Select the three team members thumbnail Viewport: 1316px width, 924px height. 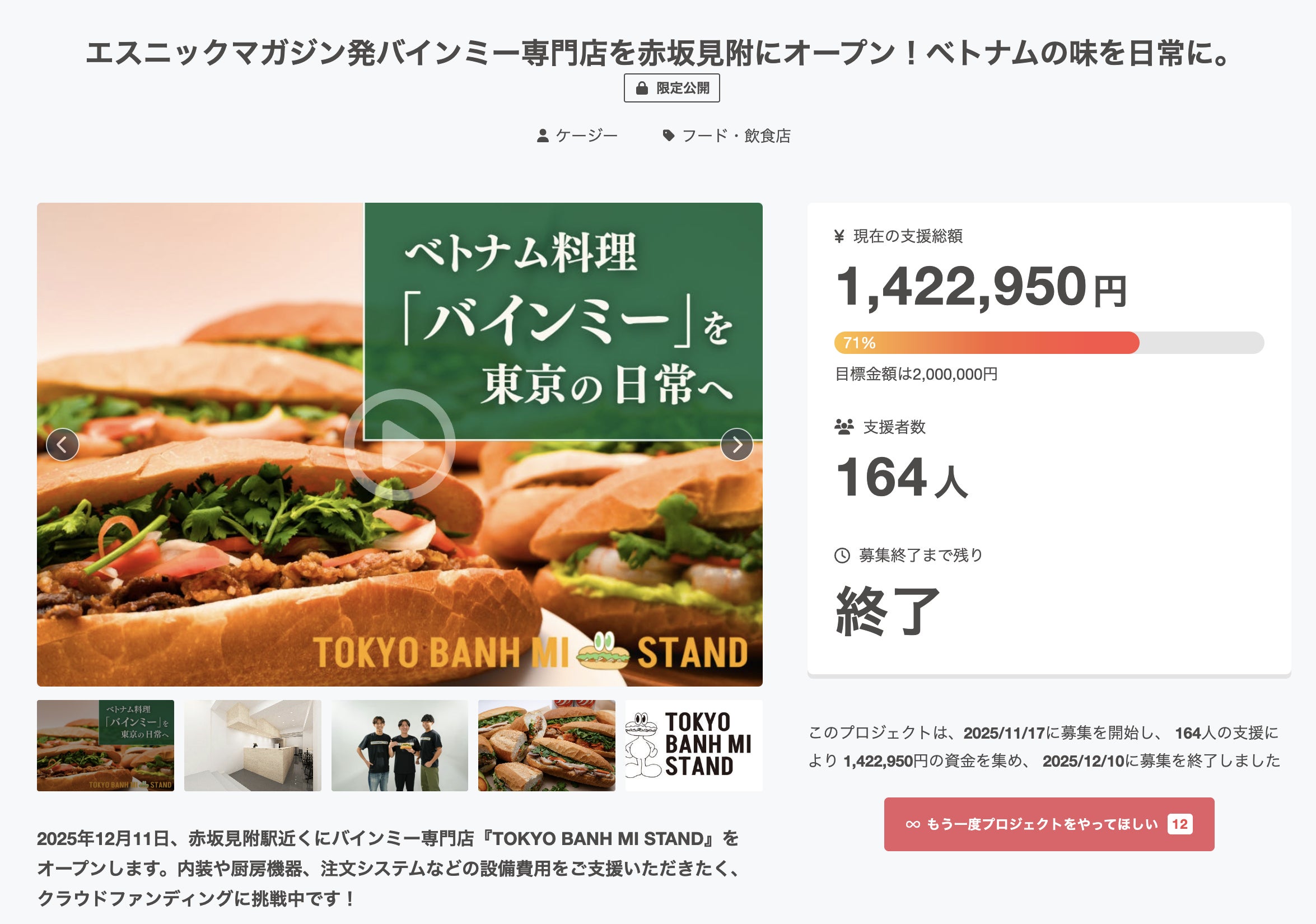click(399, 745)
